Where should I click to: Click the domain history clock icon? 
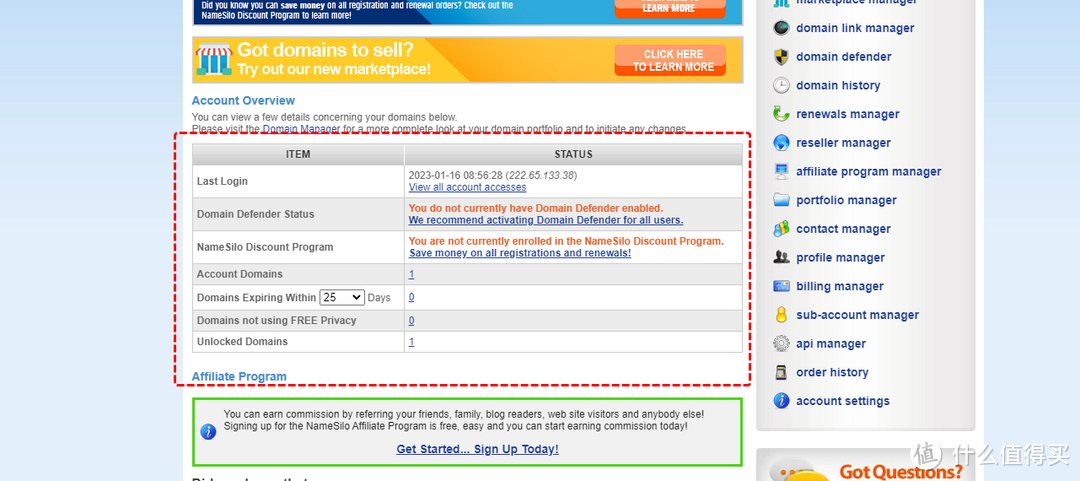[781, 86]
